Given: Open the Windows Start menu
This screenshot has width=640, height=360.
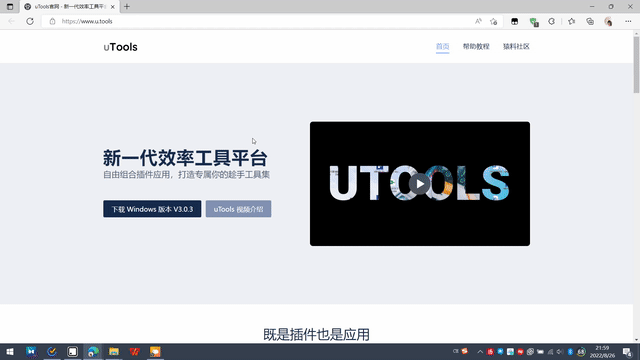Looking at the screenshot, I should (10, 351).
